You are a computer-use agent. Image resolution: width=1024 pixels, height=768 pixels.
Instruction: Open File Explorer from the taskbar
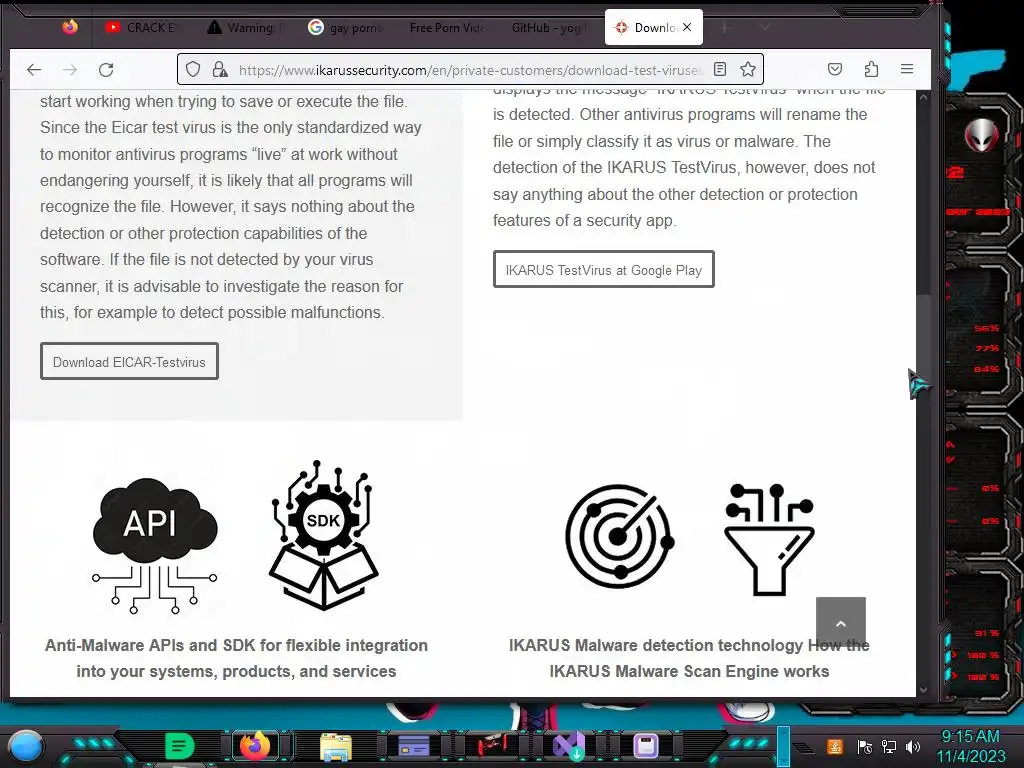336,746
